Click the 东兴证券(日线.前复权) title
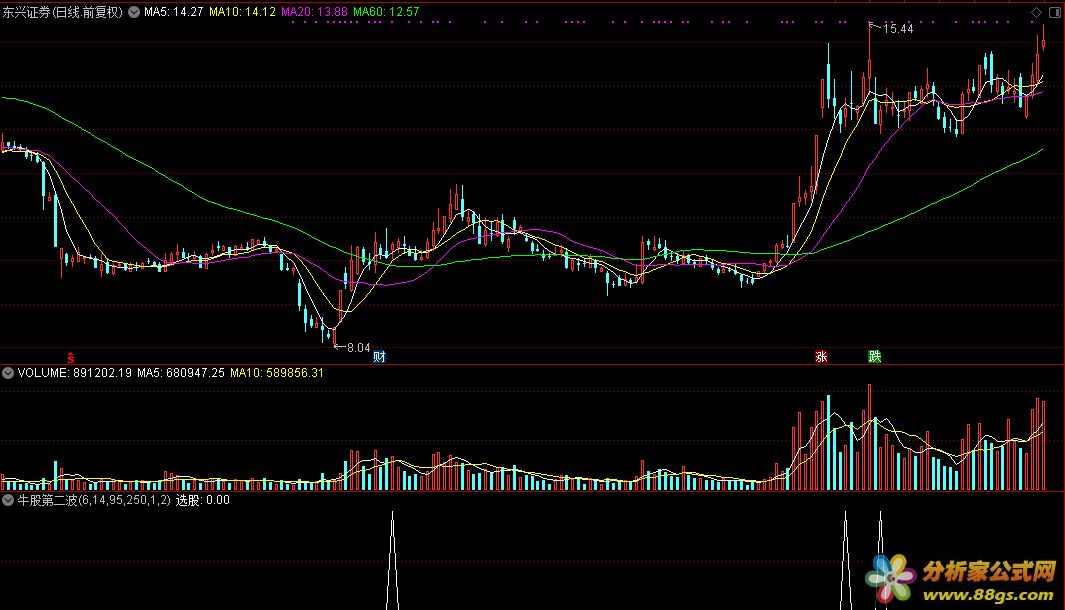This screenshot has width=1065, height=610. pyautogui.click(x=62, y=12)
